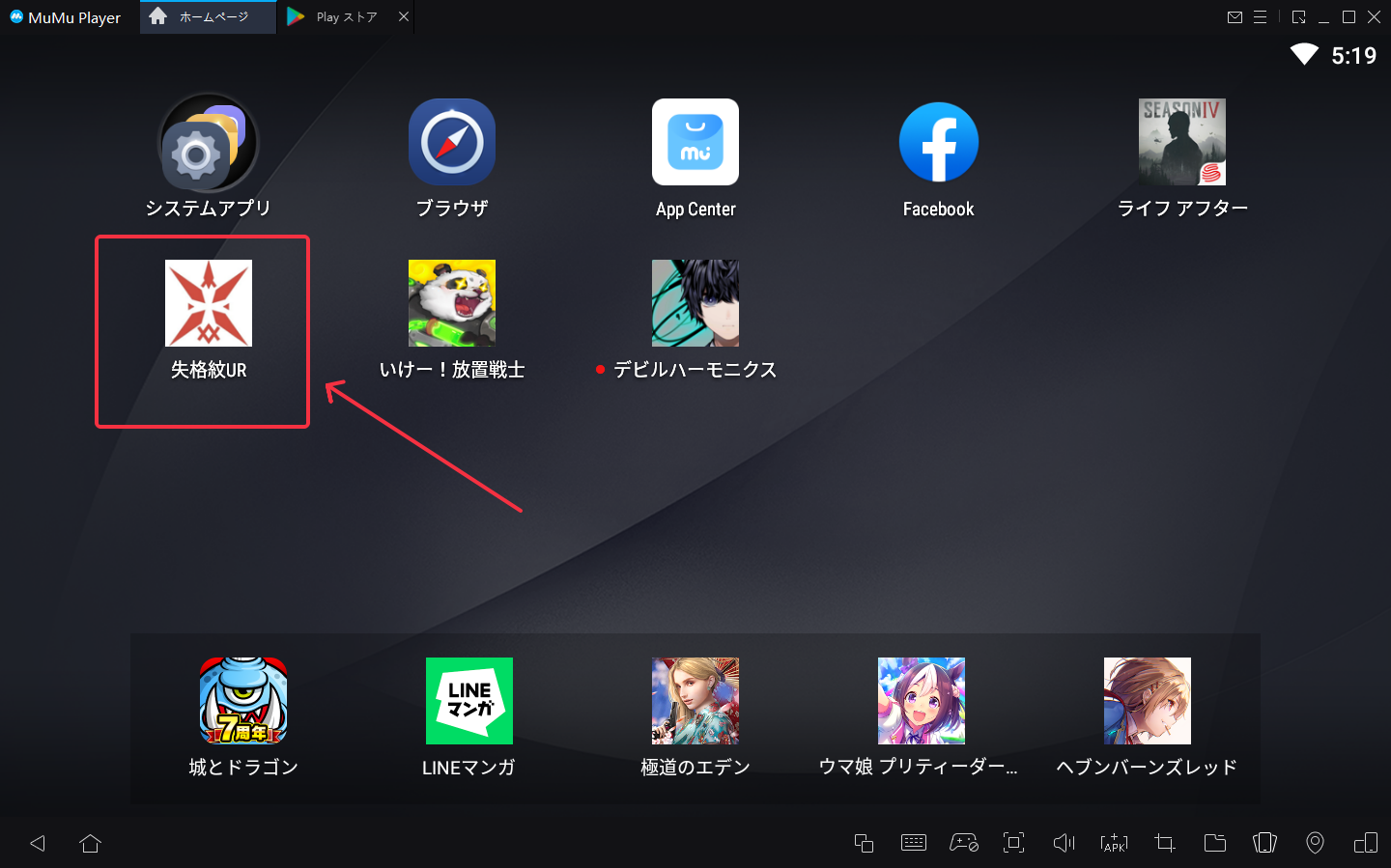Launch ウマ娘 プリティーダービー from the dock
This screenshot has width=1391, height=868.
922,701
